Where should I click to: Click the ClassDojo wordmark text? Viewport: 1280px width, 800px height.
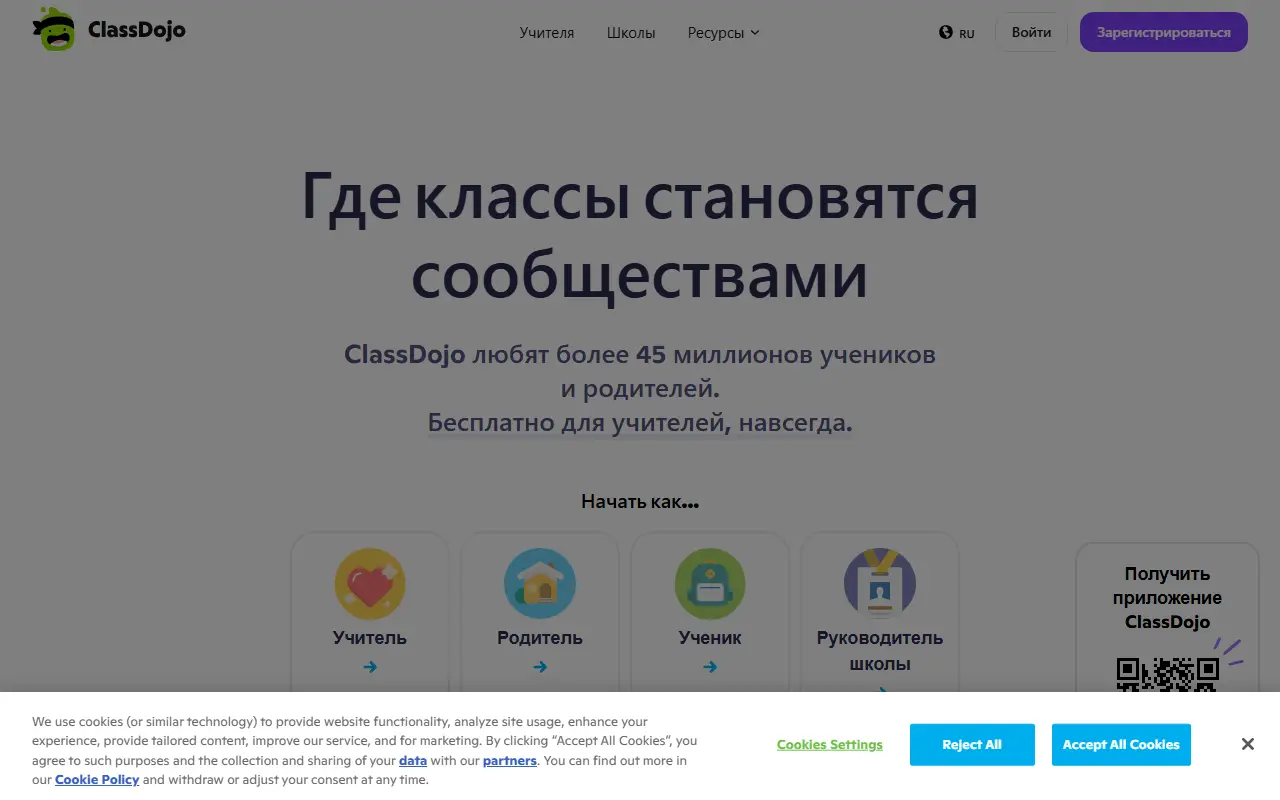click(137, 30)
